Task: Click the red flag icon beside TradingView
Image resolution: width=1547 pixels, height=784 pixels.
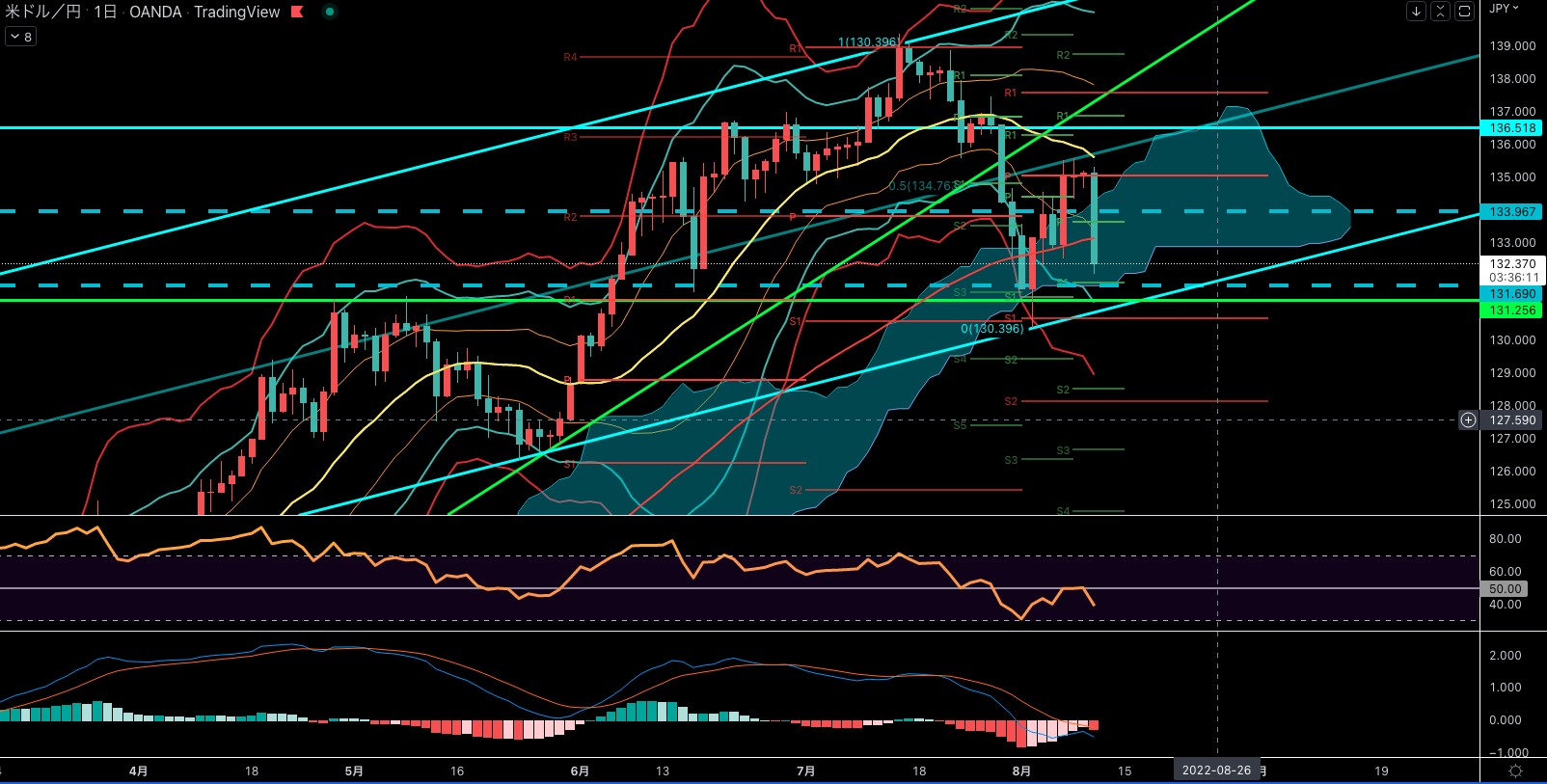Action: pos(298,13)
